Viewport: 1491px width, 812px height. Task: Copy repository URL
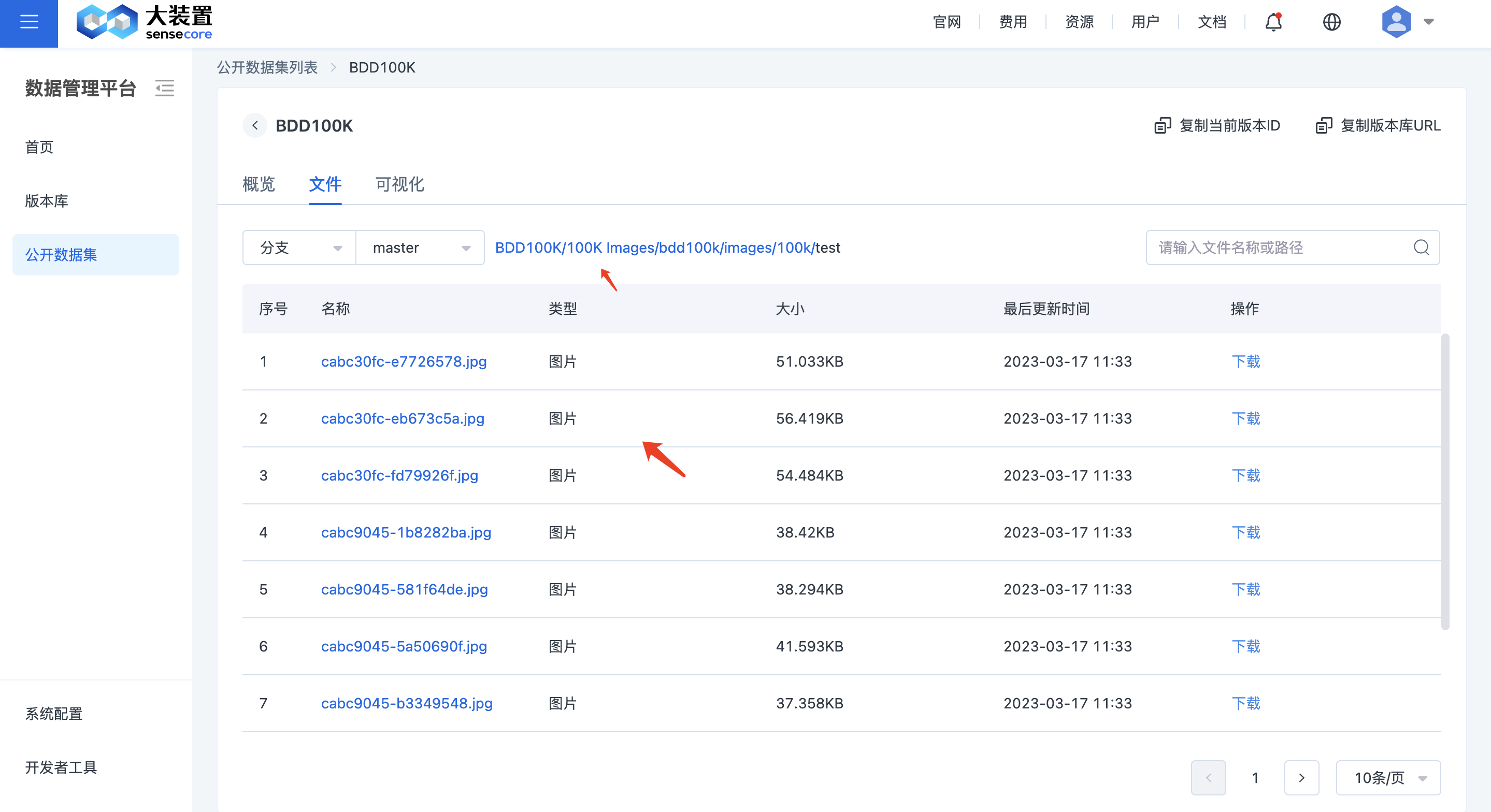click(1378, 126)
